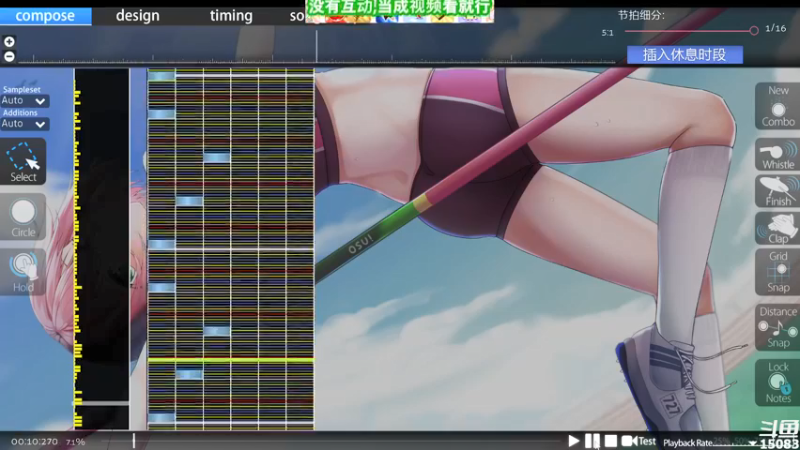Toggle the Finish hitsound

[x=778, y=191]
